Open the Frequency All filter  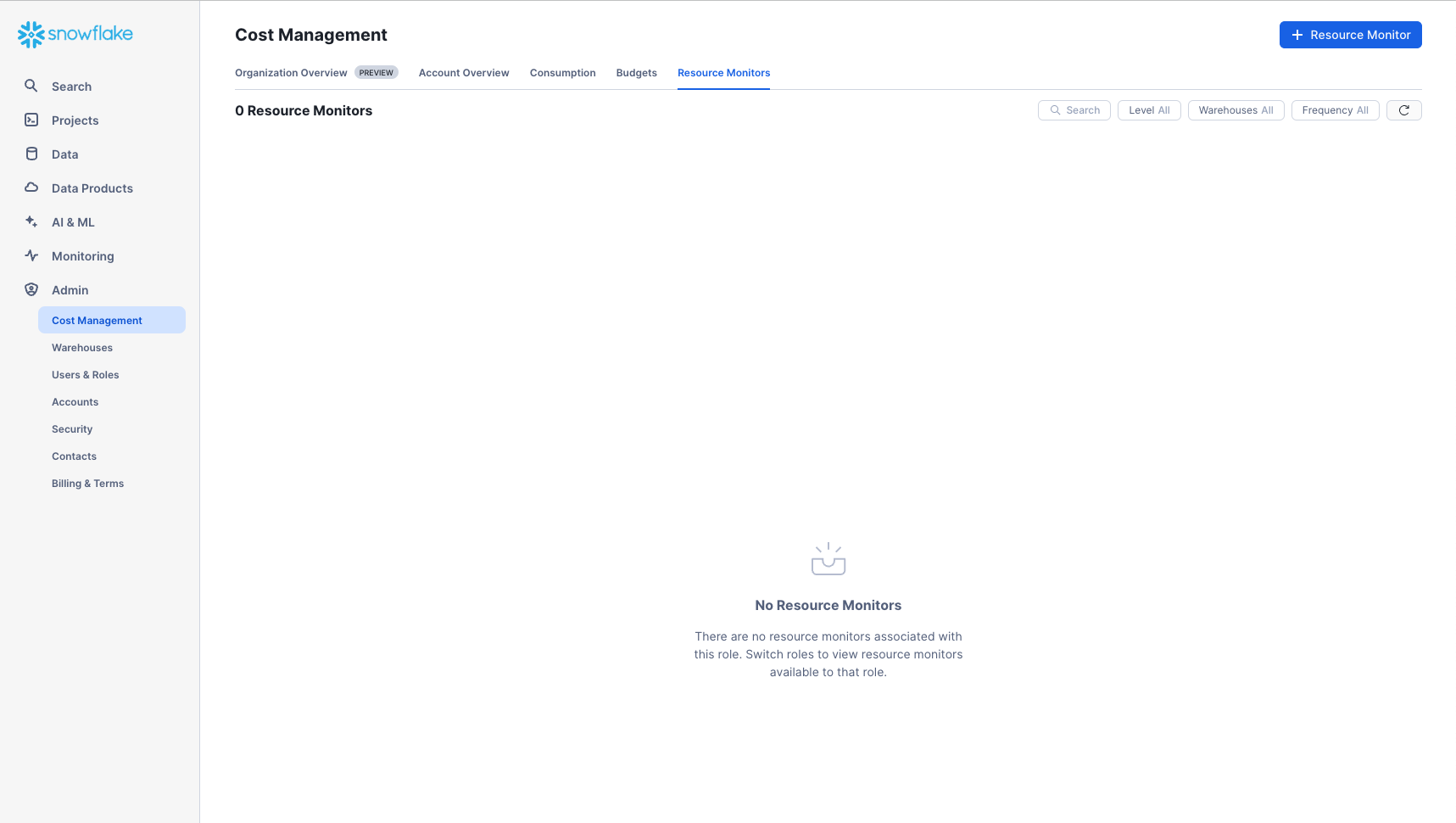coord(1335,109)
